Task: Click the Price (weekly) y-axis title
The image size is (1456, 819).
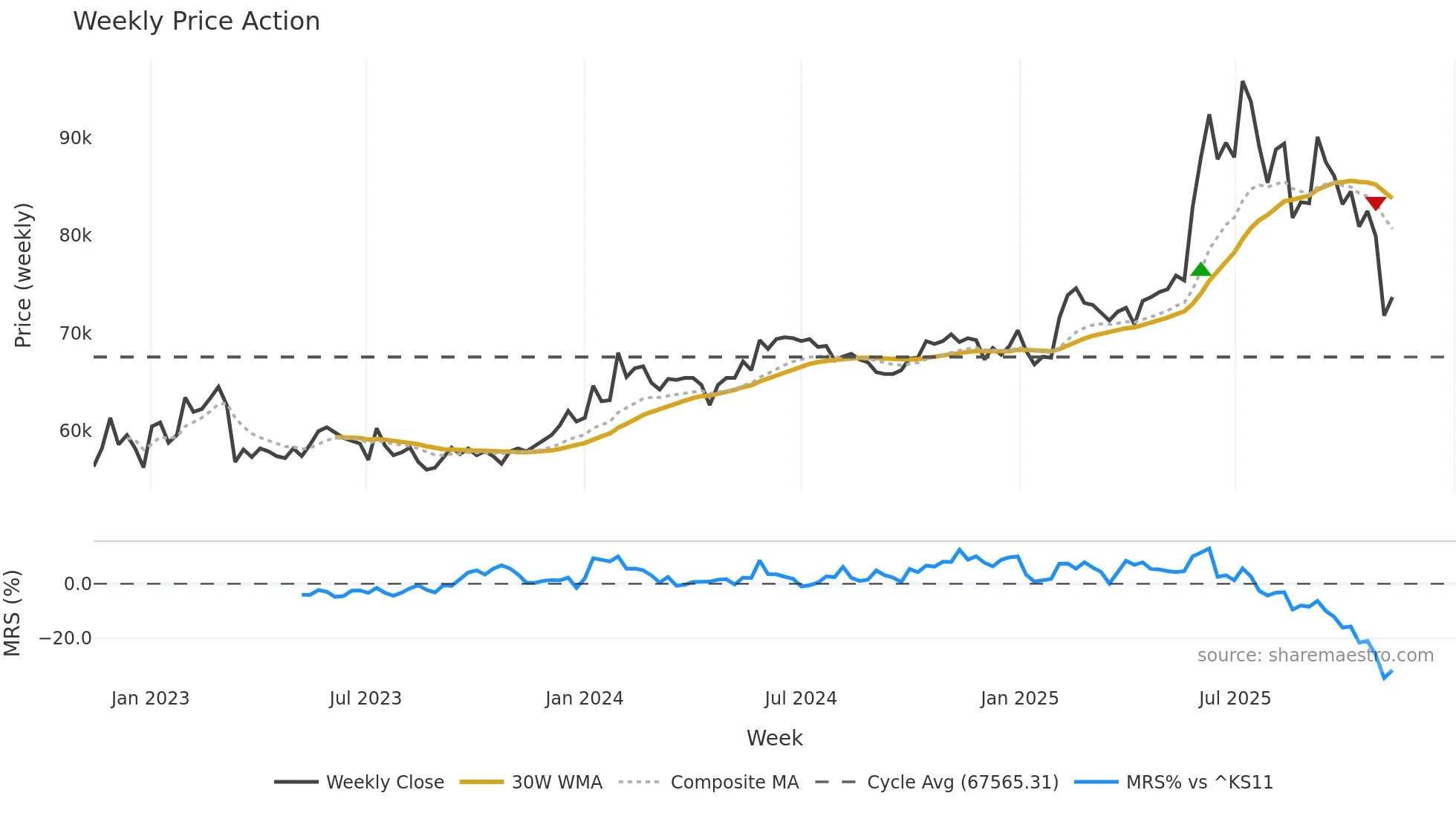Action: click(23, 275)
